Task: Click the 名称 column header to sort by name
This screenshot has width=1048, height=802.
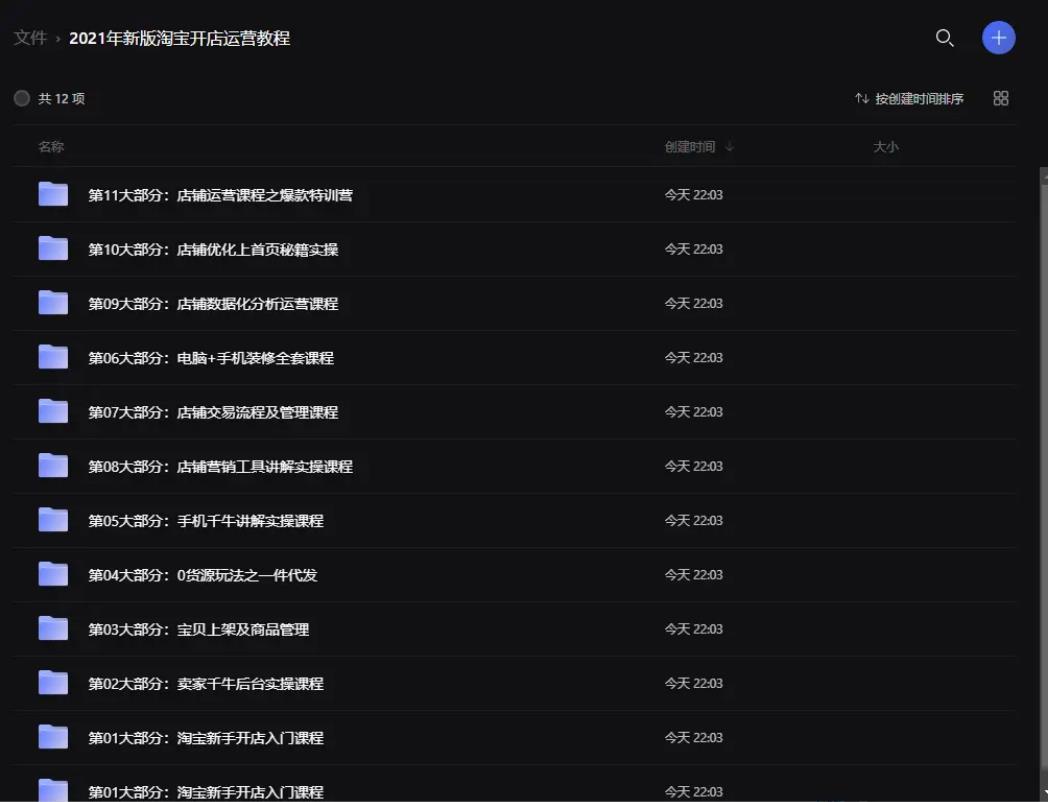Action: pyautogui.click(x=51, y=146)
